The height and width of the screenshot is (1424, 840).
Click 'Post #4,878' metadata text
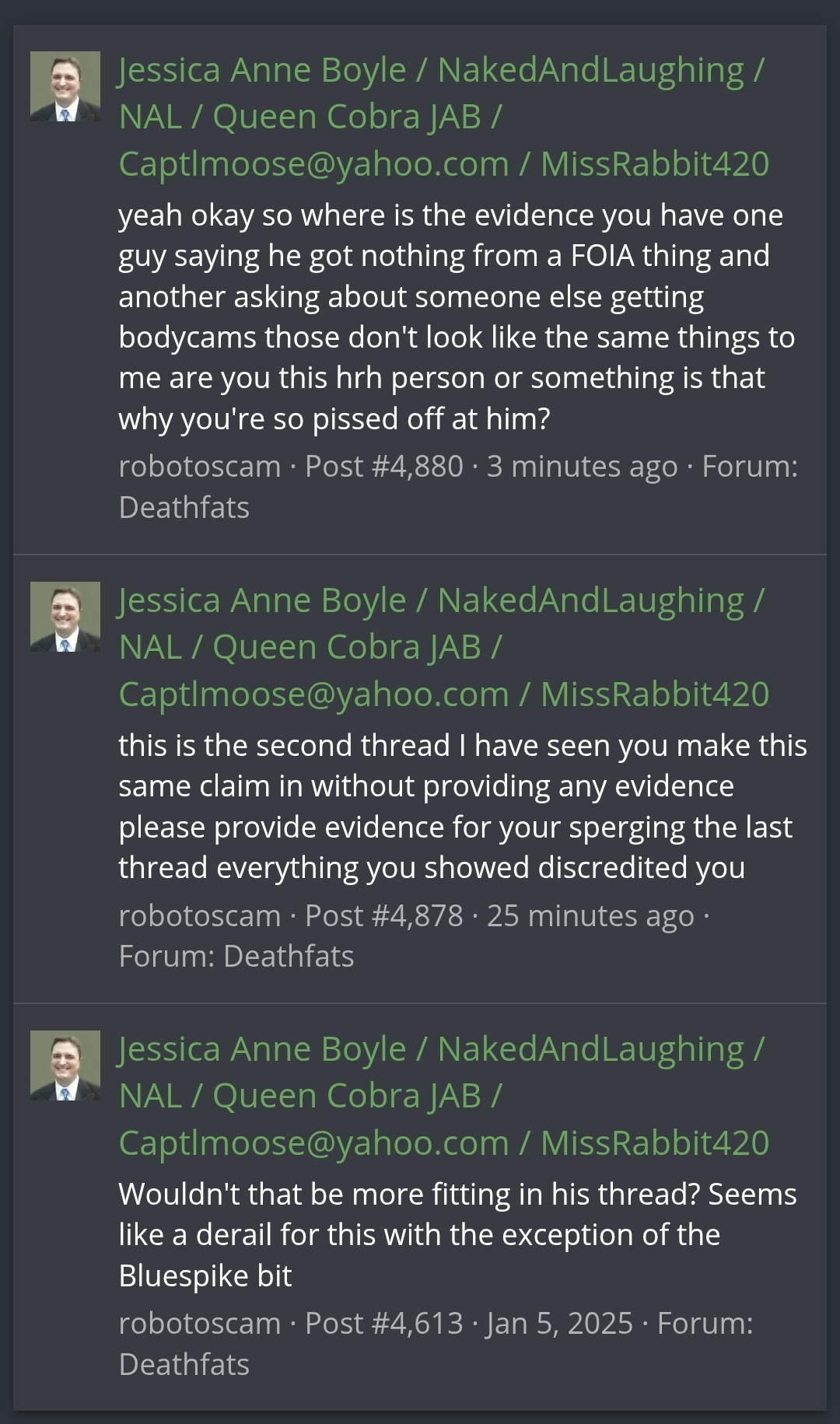384,915
